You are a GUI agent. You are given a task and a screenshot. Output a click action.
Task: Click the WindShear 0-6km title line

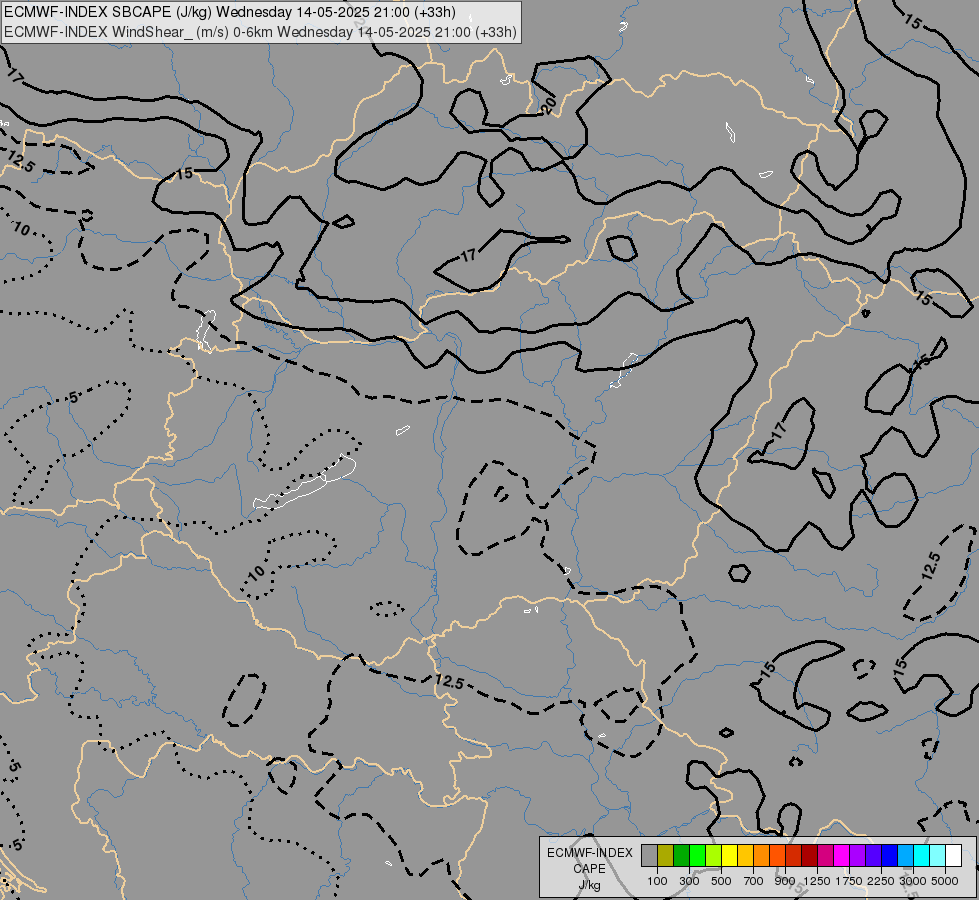tap(260, 31)
